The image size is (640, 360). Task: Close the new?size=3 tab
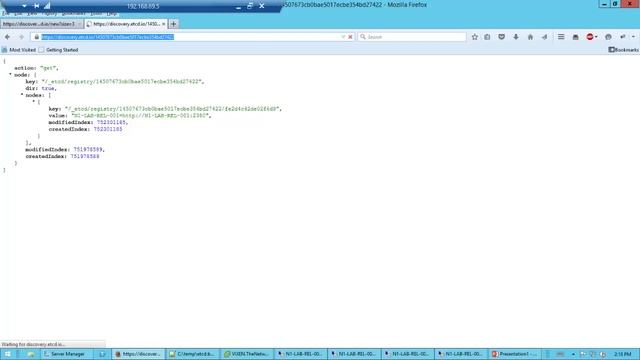point(80,24)
